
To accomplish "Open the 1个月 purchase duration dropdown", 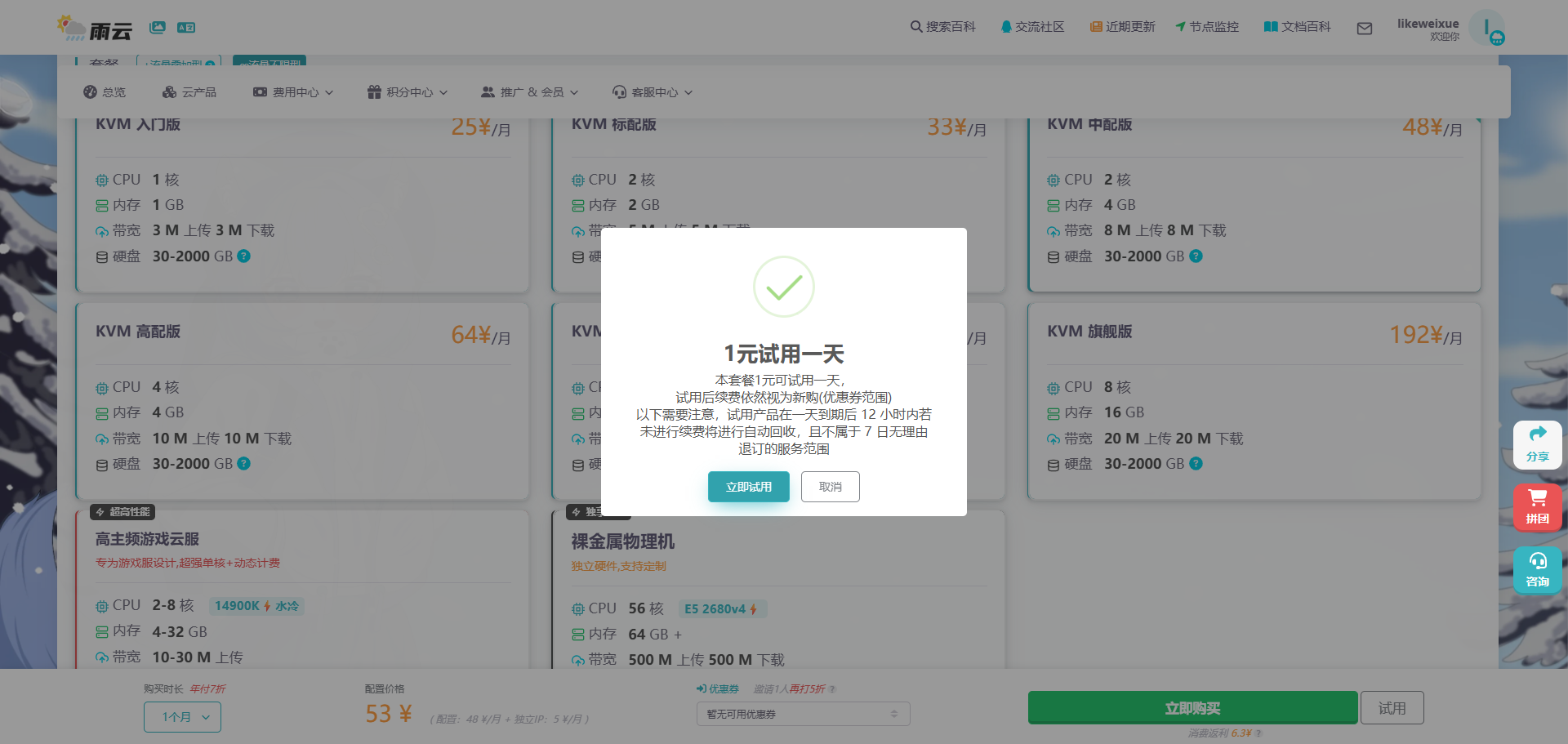I will 182,717.
